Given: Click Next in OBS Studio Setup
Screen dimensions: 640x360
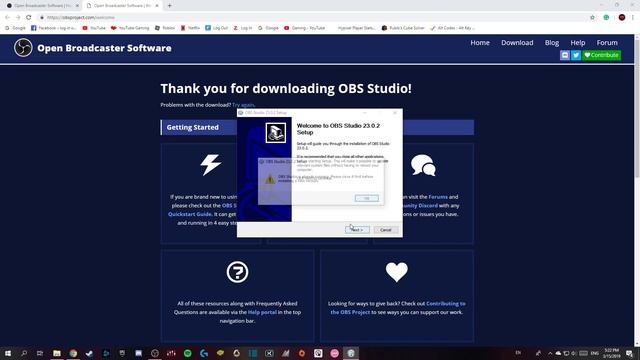Looking at the screenshot, I should pos(357,230).
